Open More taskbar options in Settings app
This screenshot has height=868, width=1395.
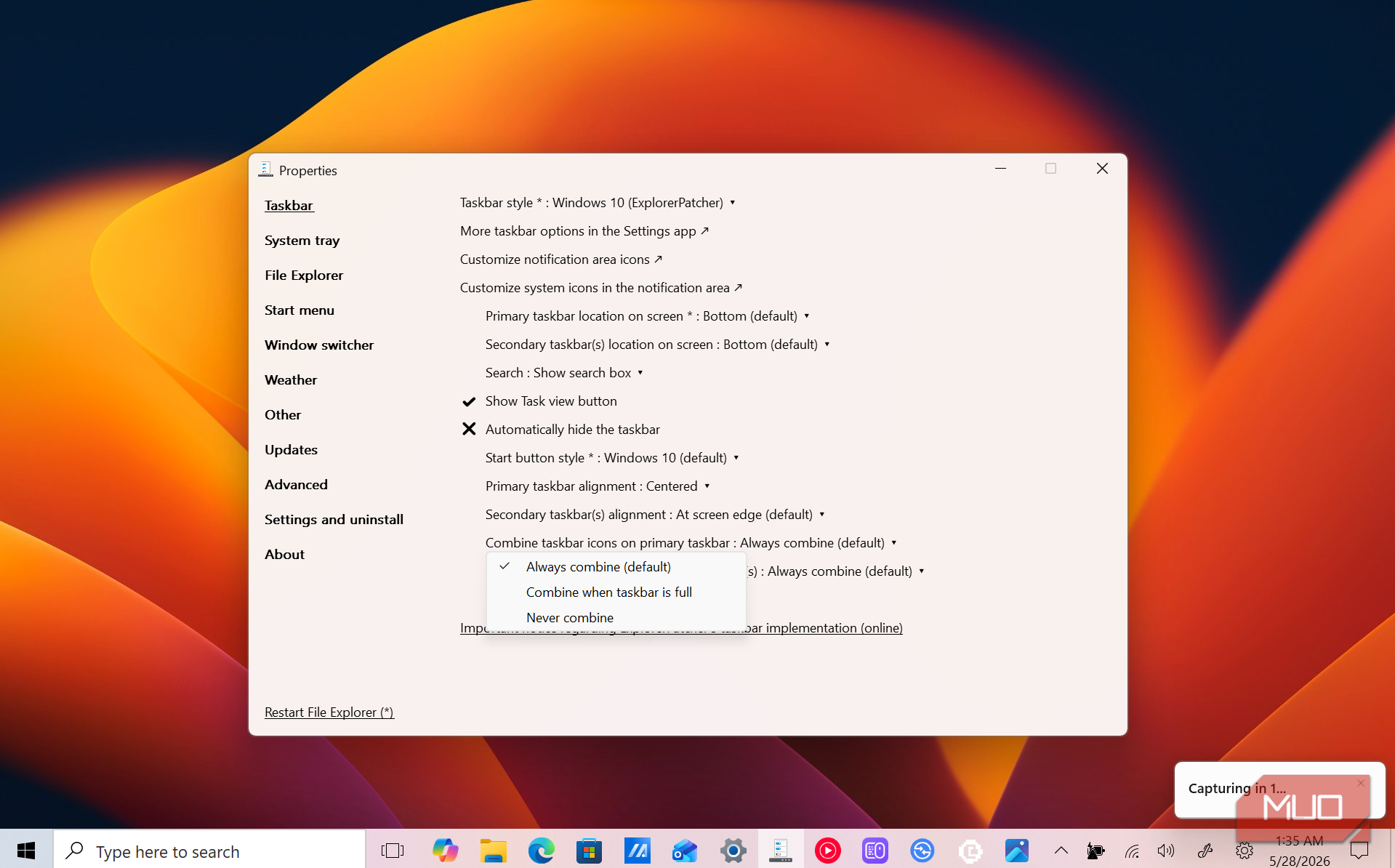point(584,231)
